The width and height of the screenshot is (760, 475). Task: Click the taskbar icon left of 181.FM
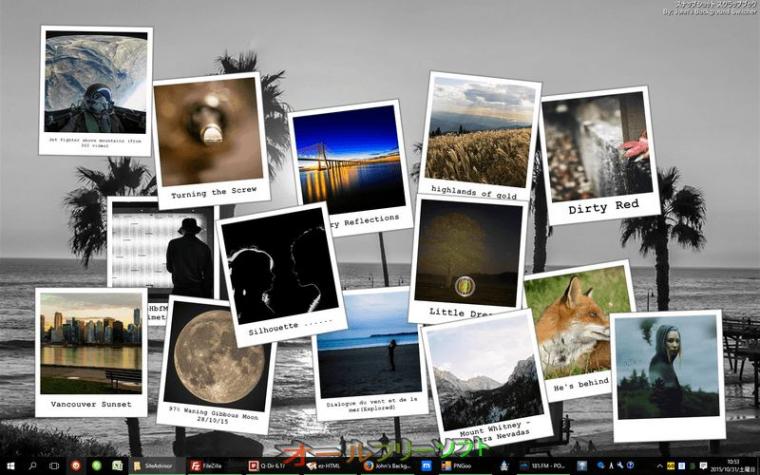tap(504, 466)
